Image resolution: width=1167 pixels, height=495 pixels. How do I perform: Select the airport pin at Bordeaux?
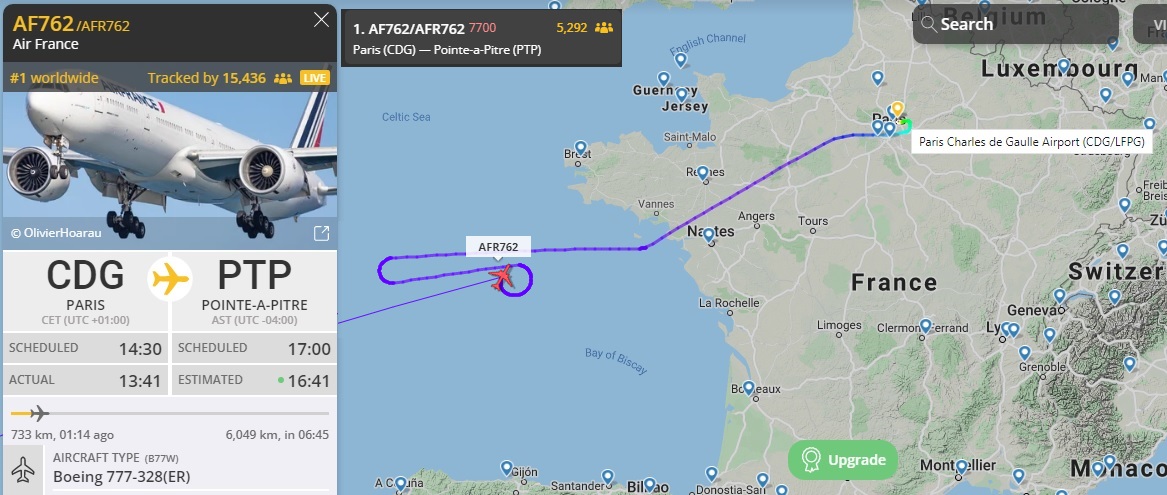pos(749,389)
